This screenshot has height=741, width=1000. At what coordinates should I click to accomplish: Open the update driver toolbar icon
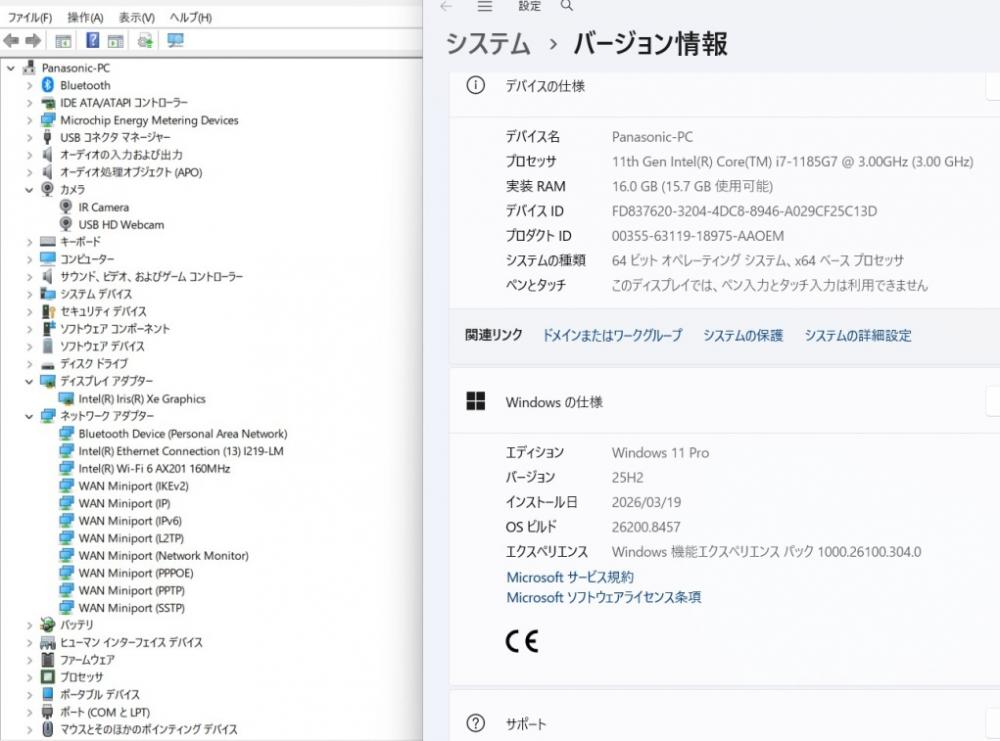pyautogui.click(x=145, y=41)
